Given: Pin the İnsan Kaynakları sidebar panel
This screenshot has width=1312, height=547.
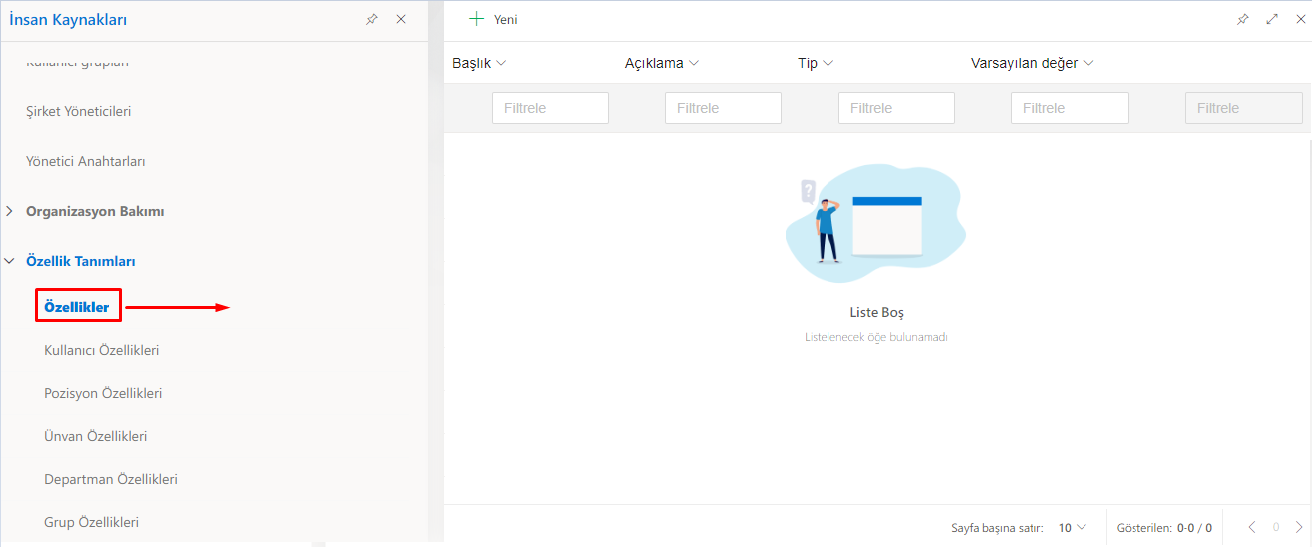Looking at the screenshot, I should [371, 19].
